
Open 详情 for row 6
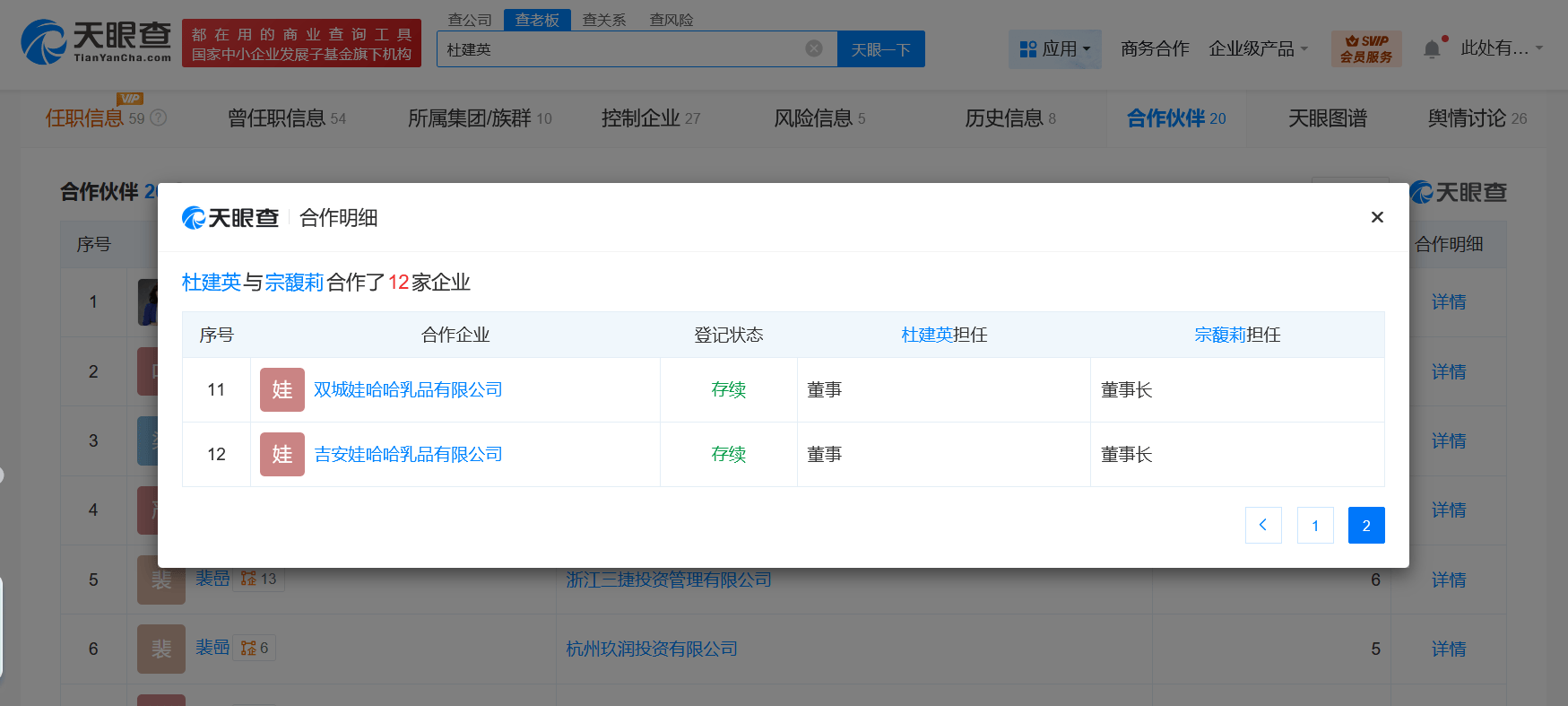pos(1449,649)
